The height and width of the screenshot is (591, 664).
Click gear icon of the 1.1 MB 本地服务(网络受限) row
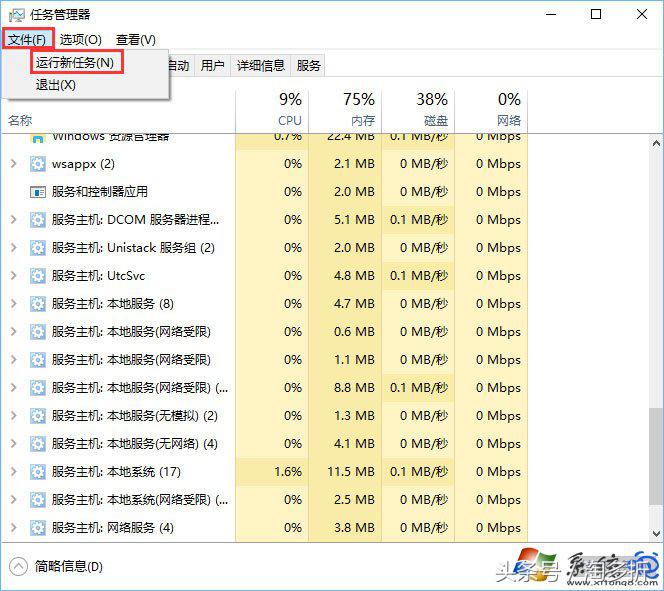coord(38,359)
